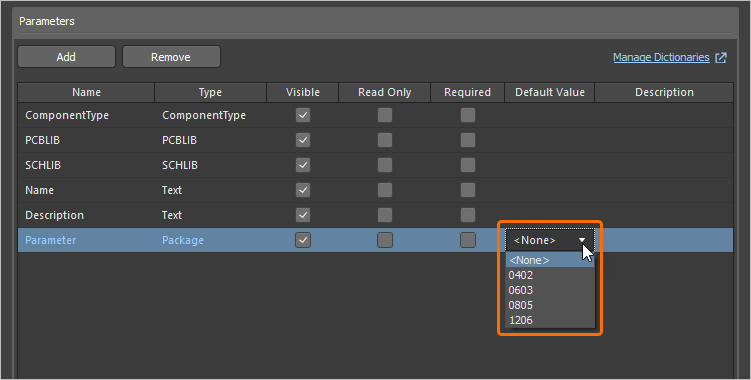Enable Required for Name row
Viewport: 751px width, 380px height.
468,190
